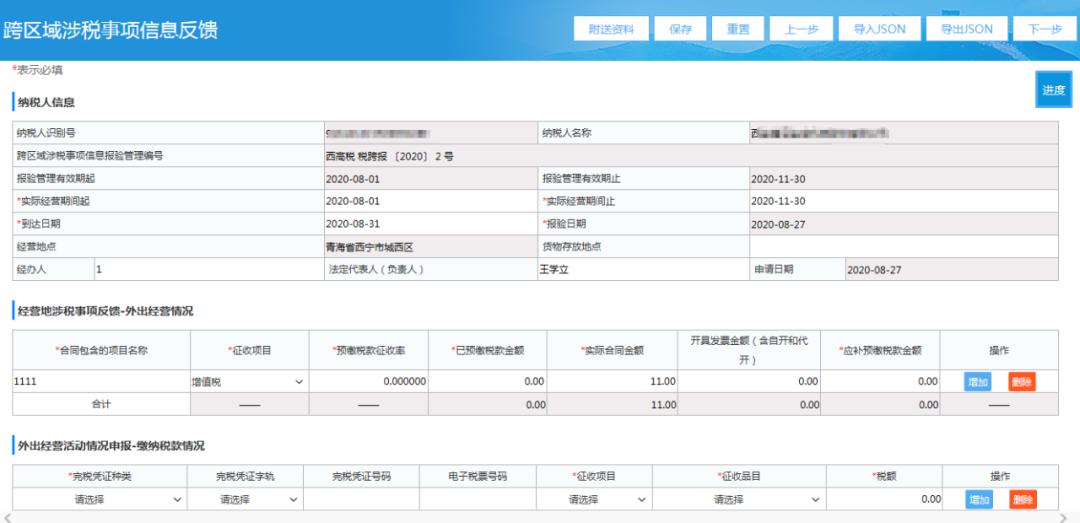Click the 外出经营情况 section heading
The width and height of the screenshot is (1080, 523).
pyautogui.click(x=105, y=311)
